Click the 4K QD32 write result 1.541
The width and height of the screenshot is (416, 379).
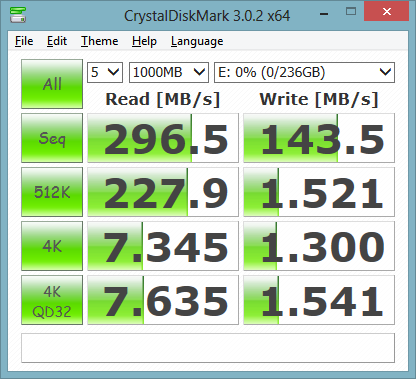coord(319,300)
